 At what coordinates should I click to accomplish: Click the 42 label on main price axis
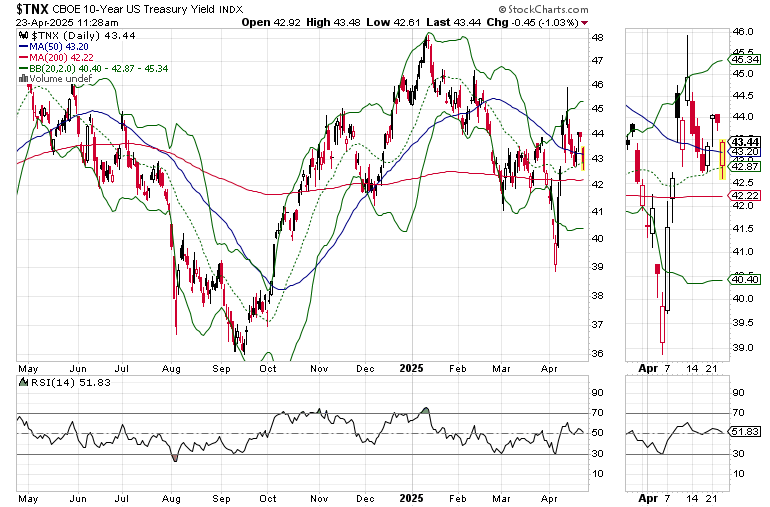tap(597, 184)
